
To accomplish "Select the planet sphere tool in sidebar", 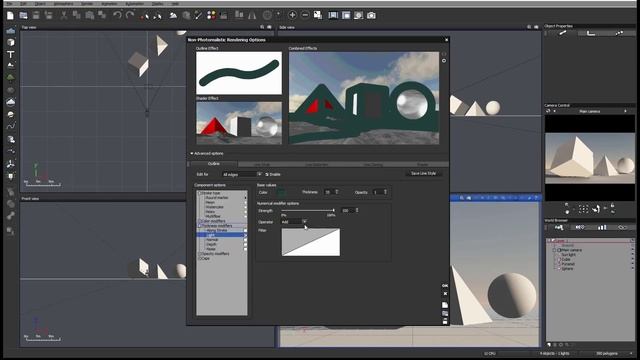I will click(11, 114).
